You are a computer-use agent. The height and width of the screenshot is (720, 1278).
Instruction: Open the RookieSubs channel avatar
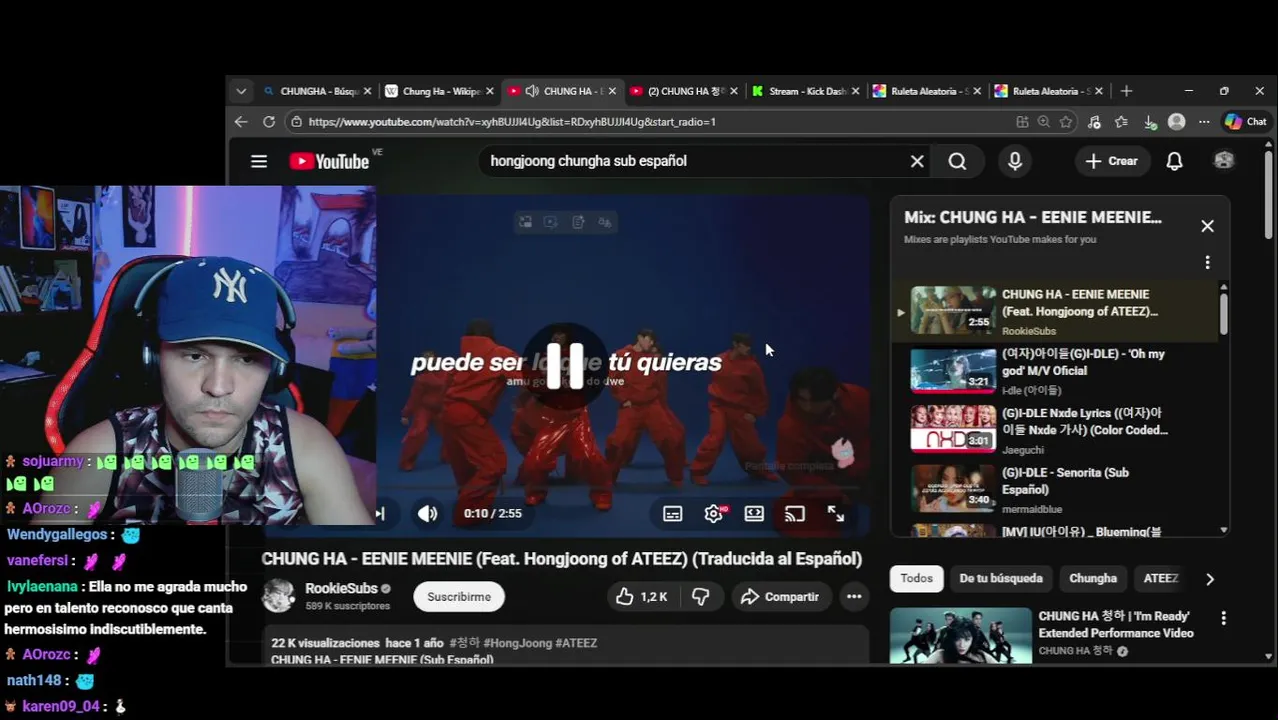pos(279,596)
